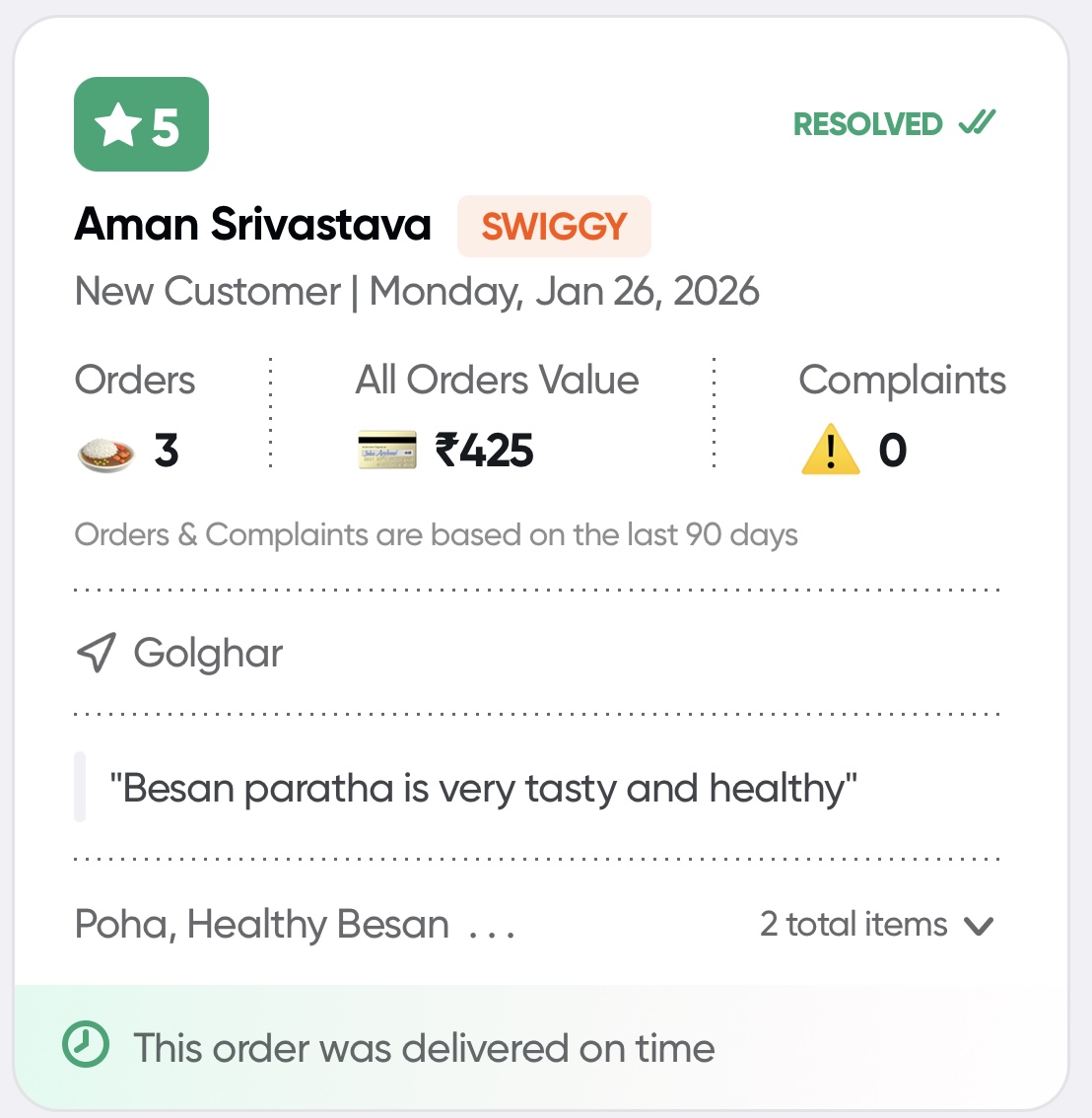The height and width of the screenshot is (1118, 1092).
Task: Click the SWIGGY platform badge
Action: (x=553, y=225)
